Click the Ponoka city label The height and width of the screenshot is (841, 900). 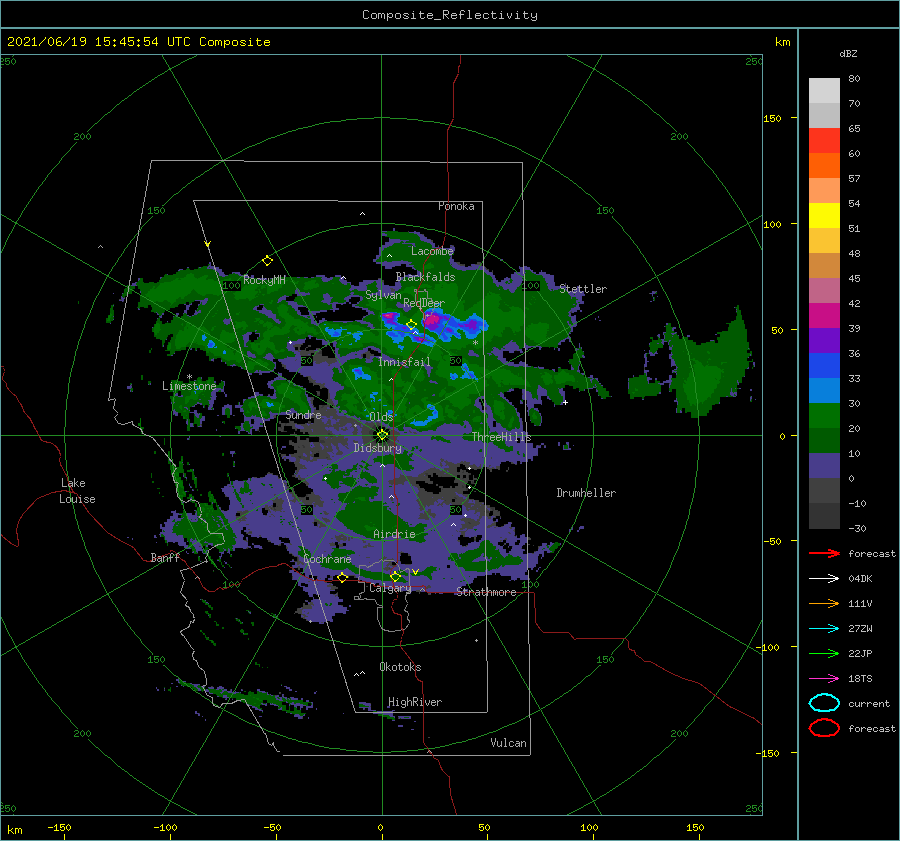point(456,206)
